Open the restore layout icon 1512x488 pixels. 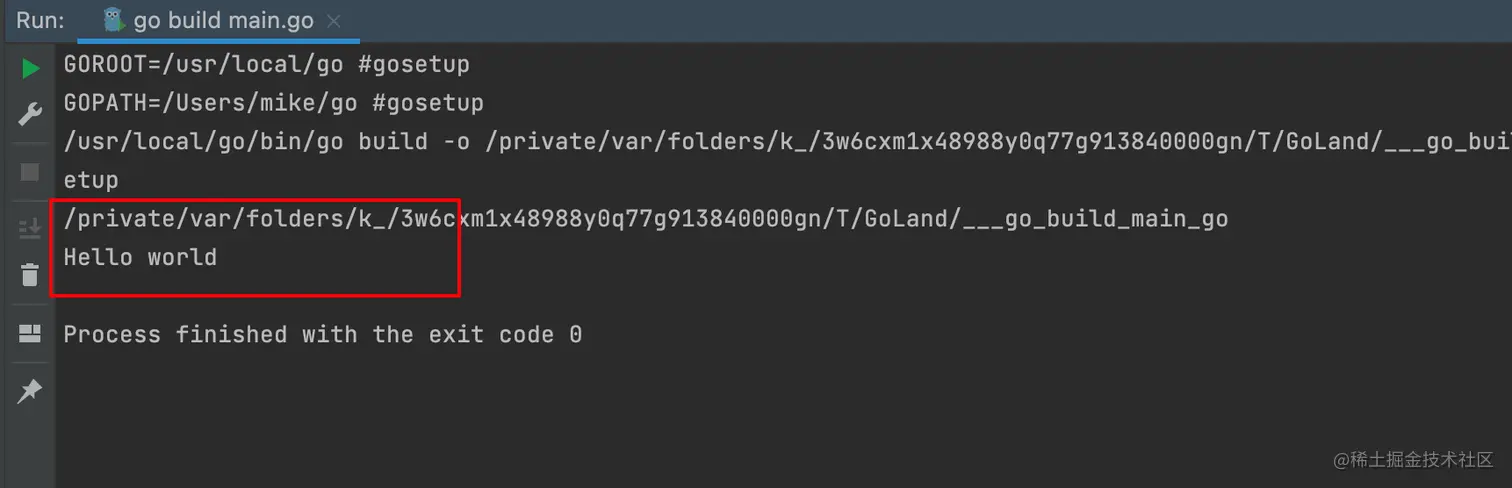30,334
